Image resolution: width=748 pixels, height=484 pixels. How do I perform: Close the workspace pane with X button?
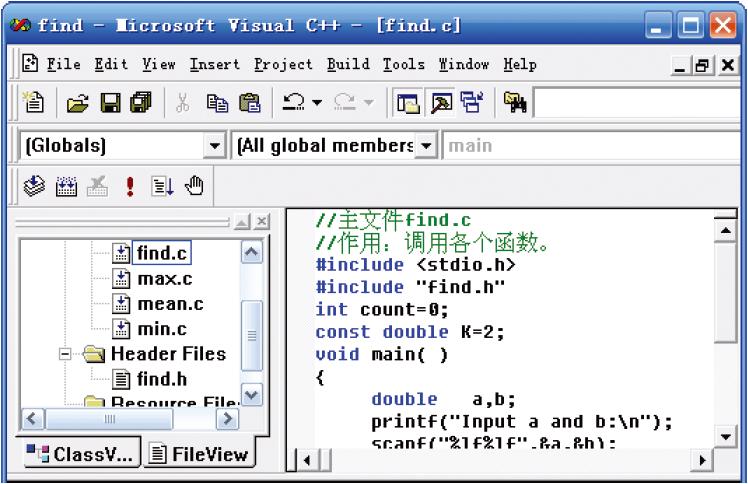[261, 222]
